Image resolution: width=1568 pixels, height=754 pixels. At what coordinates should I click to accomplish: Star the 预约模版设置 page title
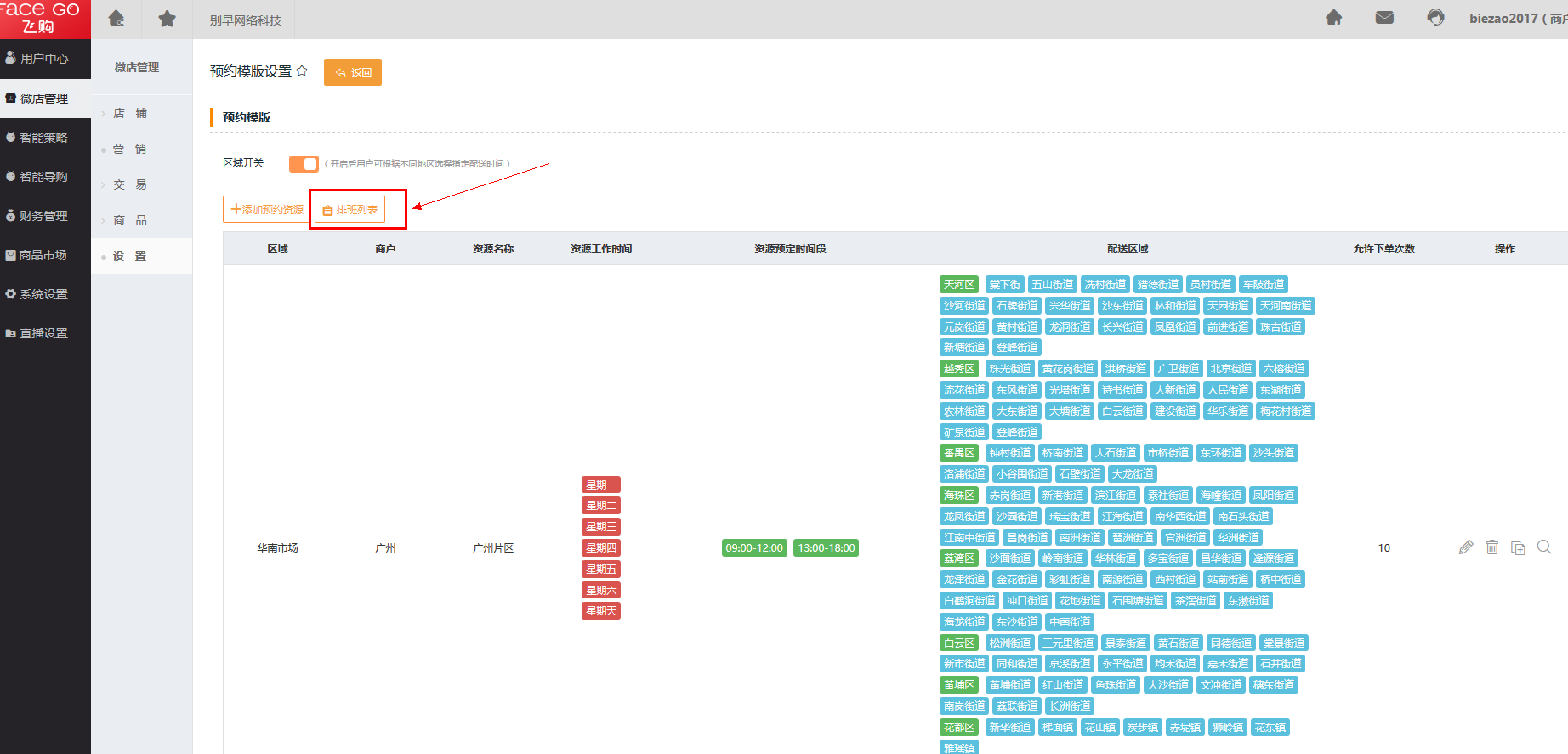tap(302, 71)
